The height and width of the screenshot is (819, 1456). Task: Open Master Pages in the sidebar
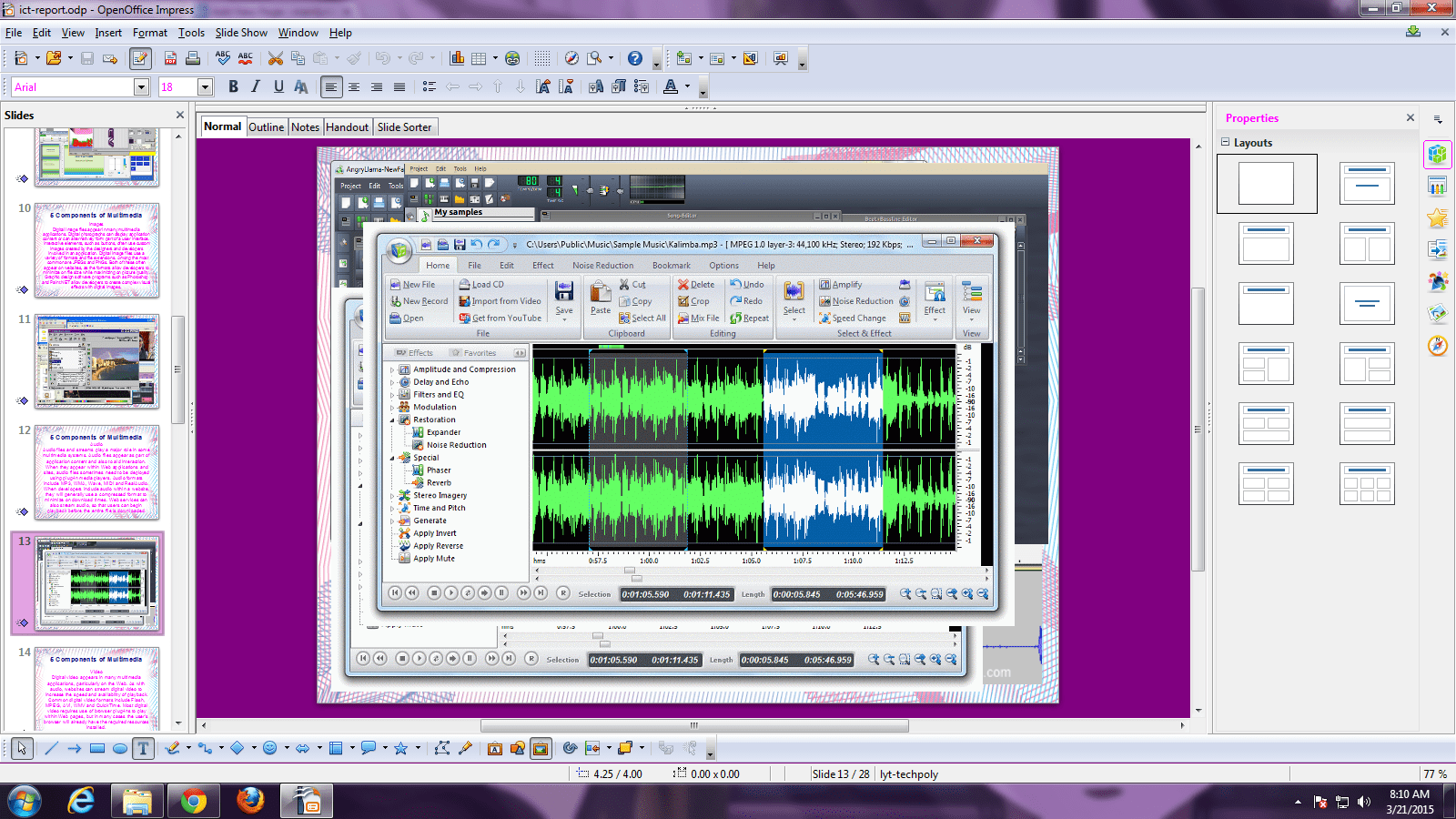click(1438, 187)
